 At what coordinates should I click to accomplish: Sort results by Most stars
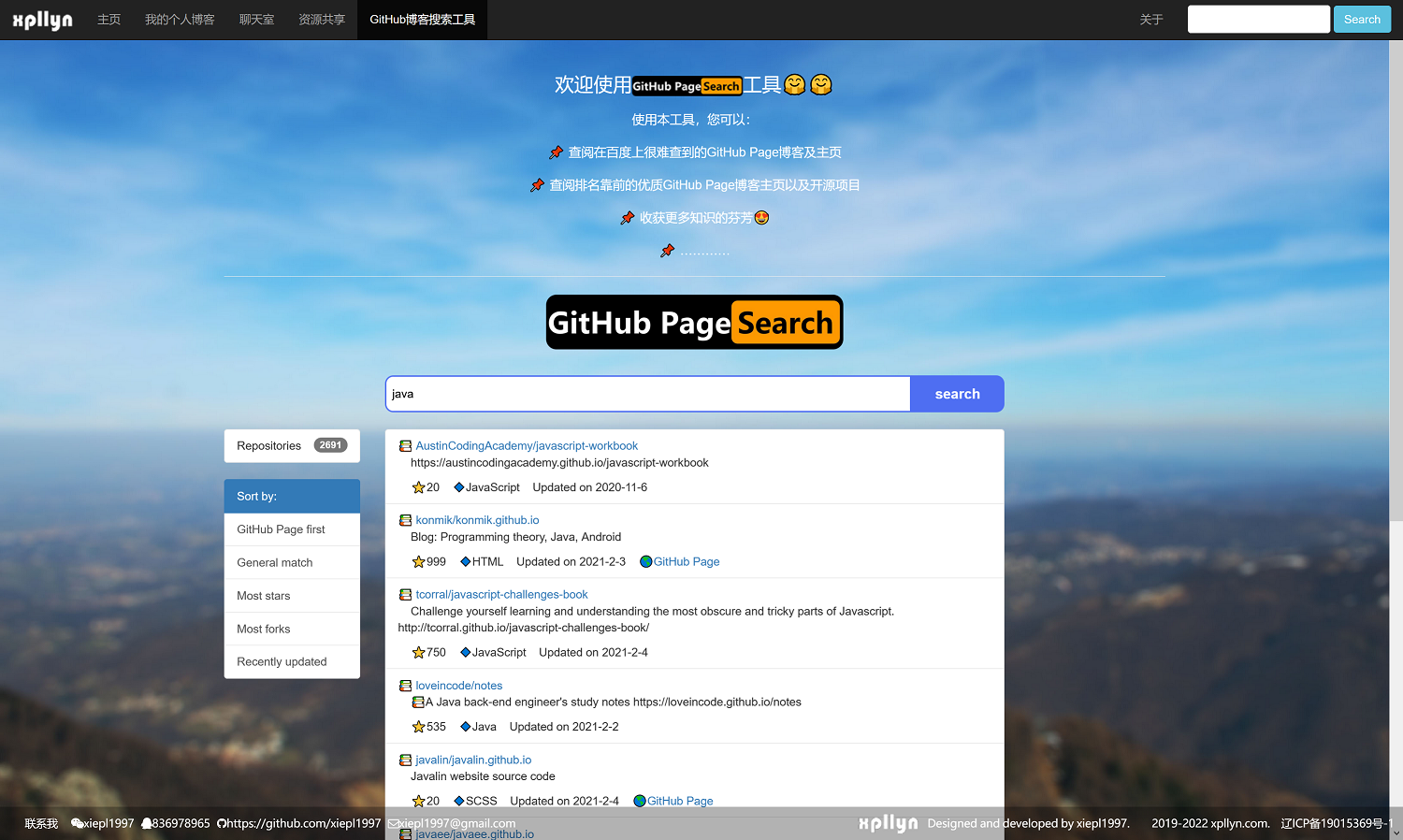[292, 596]
